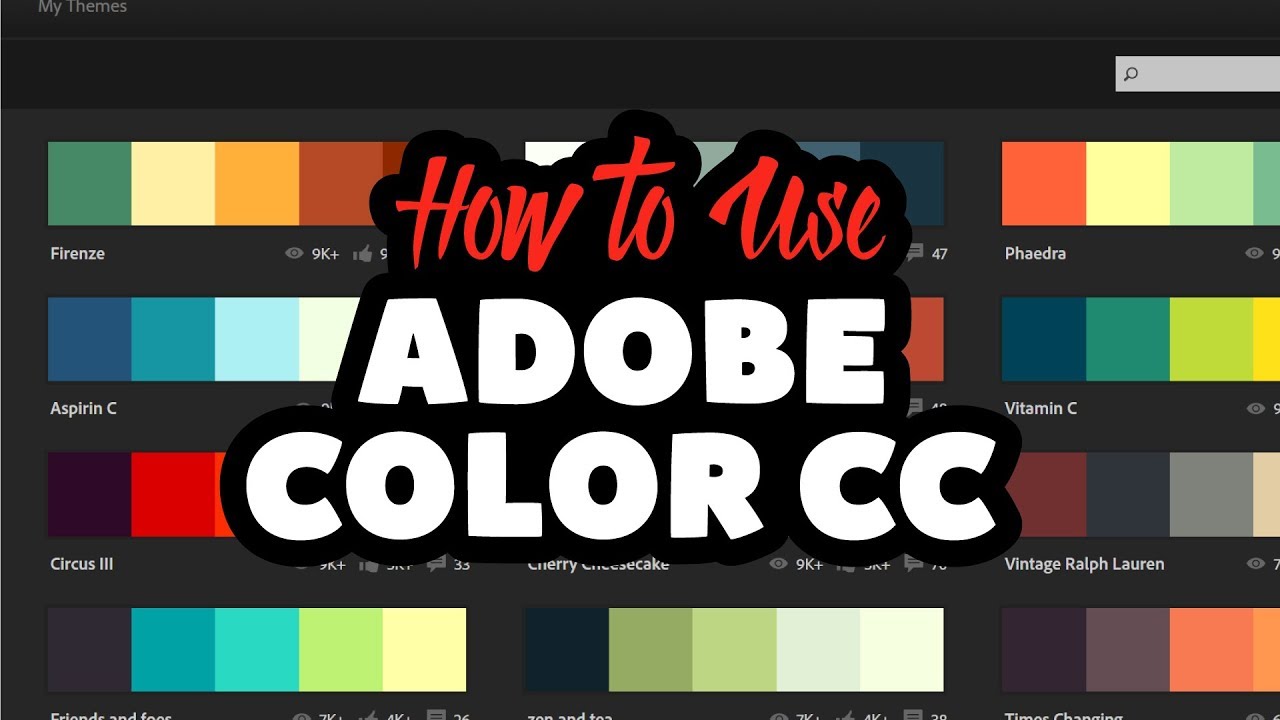
Task: Select the maroon swatch in Vintage Ralph Lauren
Action: click(x=1044, y=494)
